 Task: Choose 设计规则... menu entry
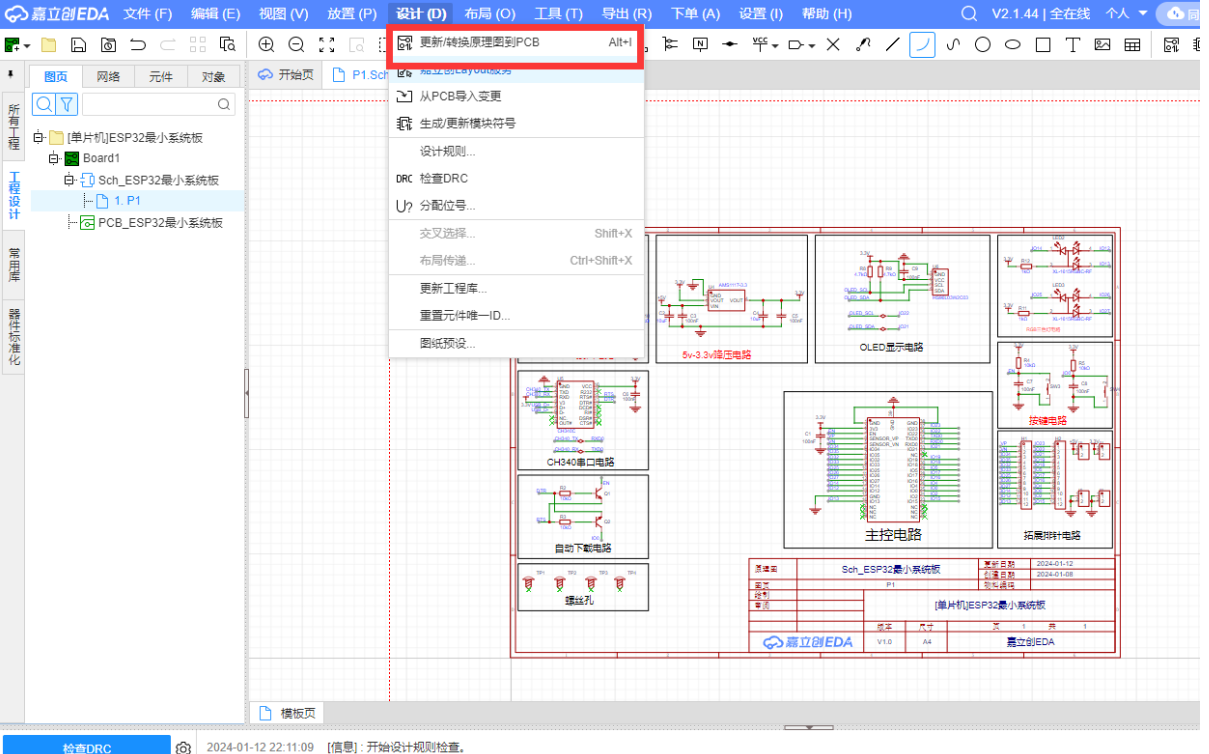(x=516, y=151)
